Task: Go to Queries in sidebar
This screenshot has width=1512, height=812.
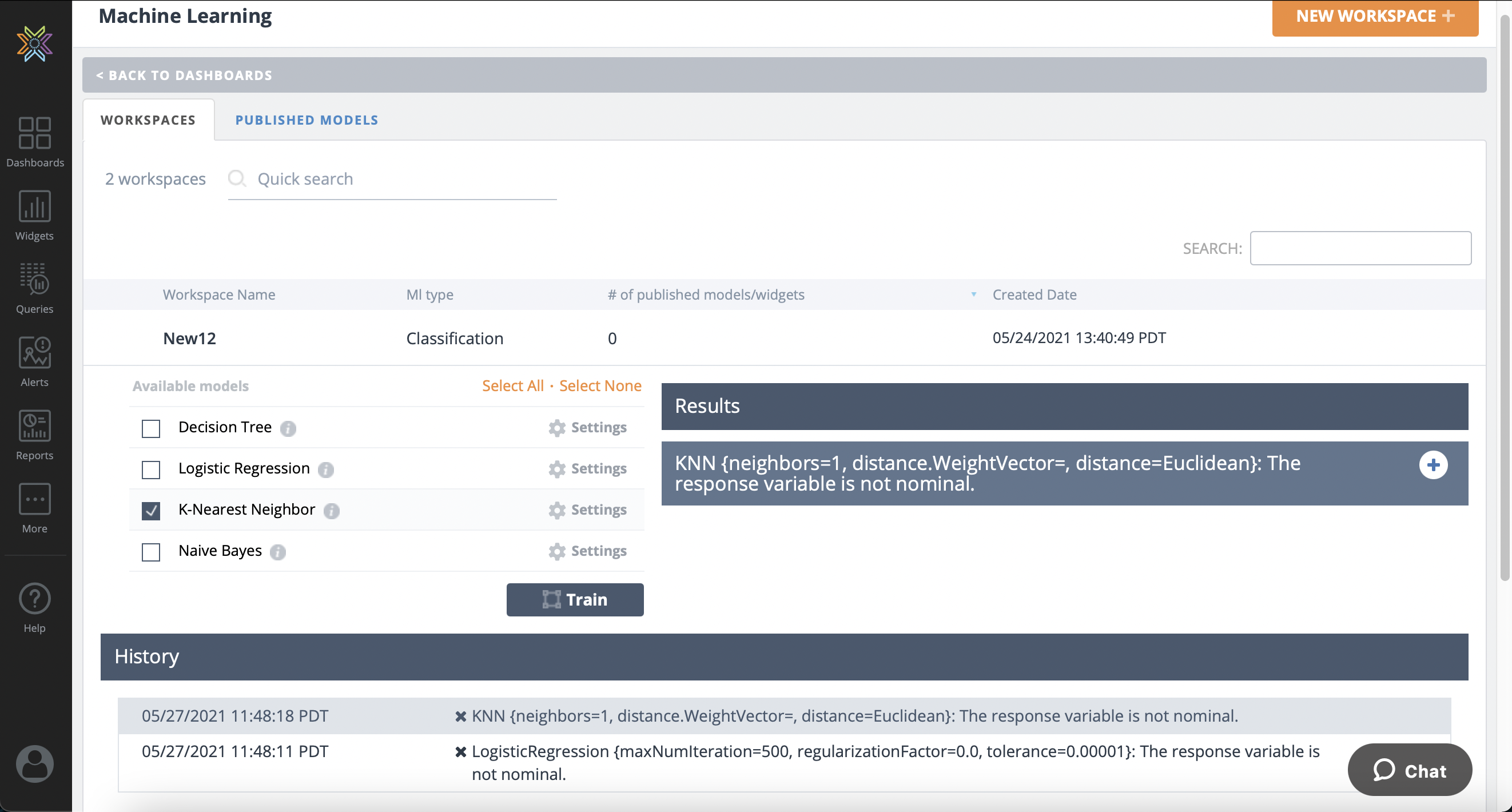Action: click(x=35, y=288)
